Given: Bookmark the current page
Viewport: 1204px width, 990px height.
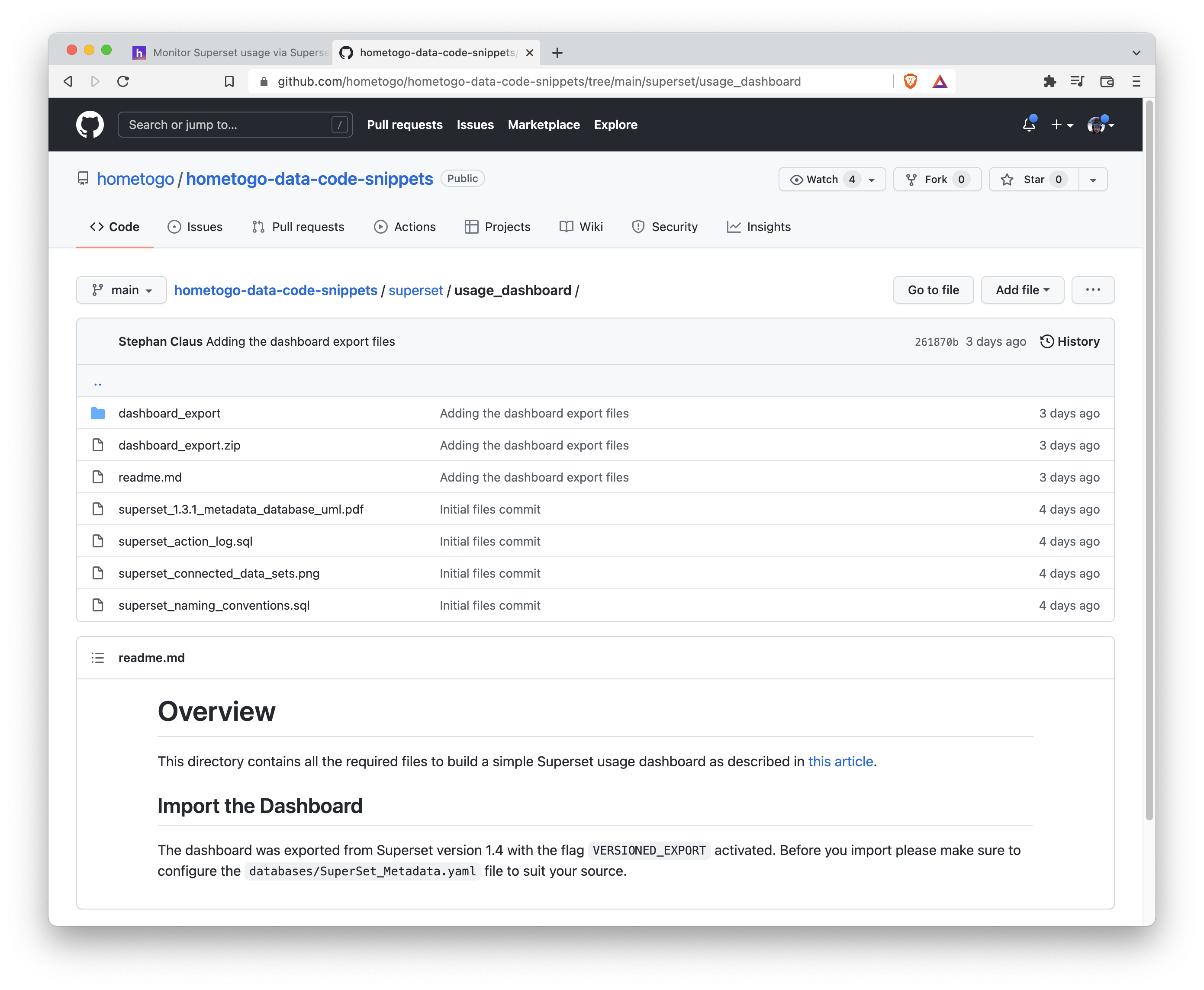Looking at the screenshot, I should click(229, 81).
